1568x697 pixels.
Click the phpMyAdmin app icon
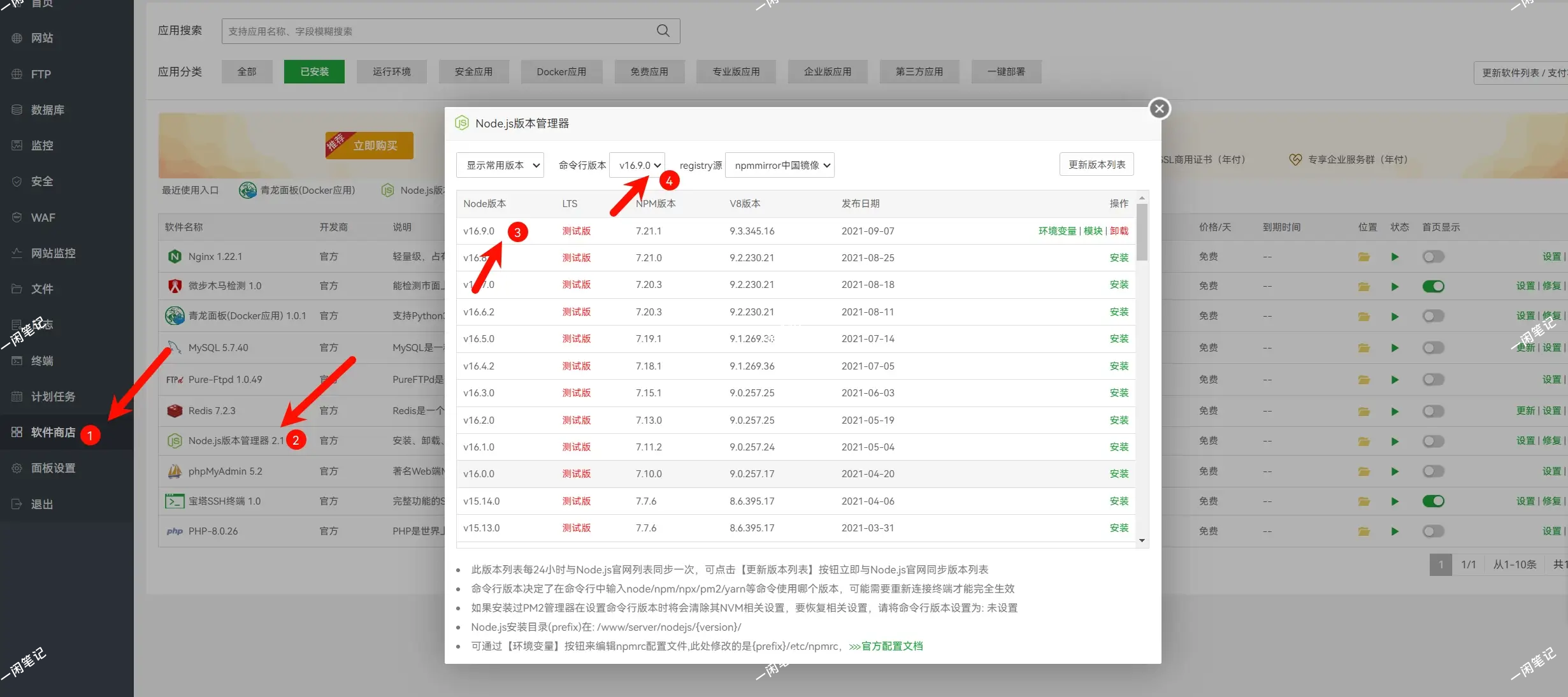coord(175,471)
